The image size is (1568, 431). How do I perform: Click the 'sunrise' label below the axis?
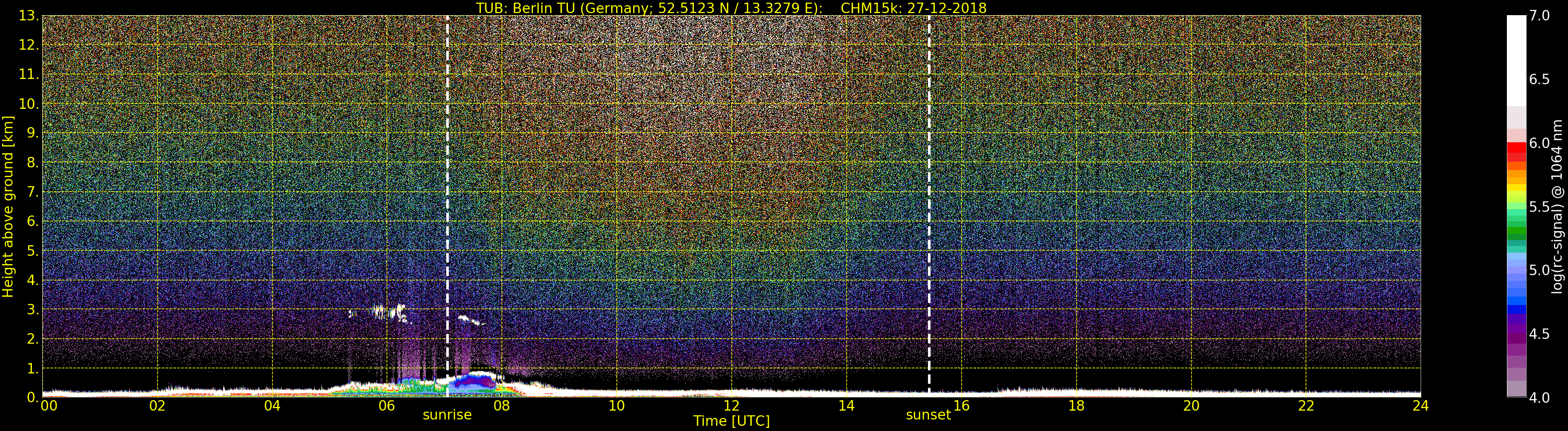point(447,415)
